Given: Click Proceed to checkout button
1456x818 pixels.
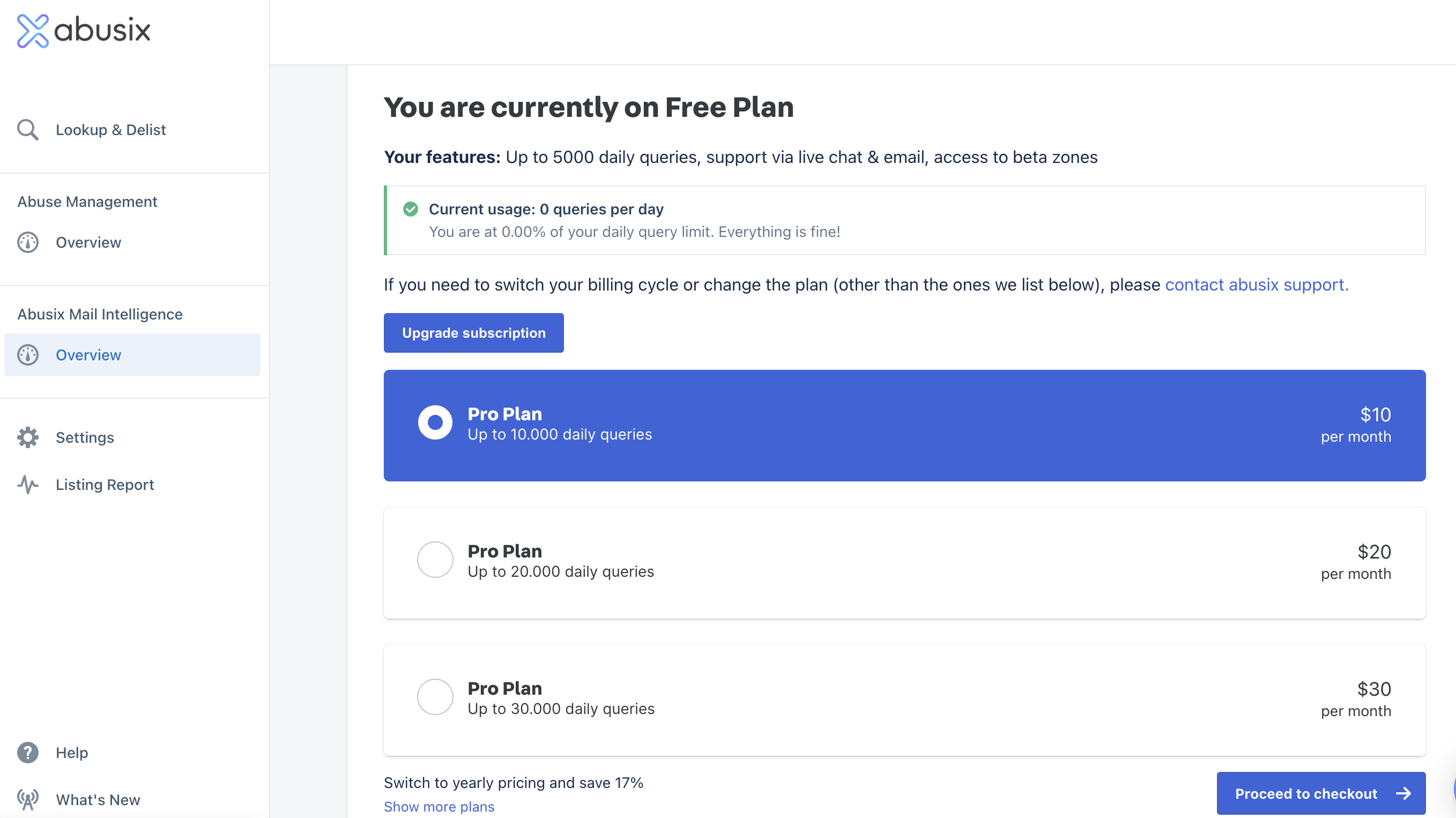Looking at the screenshot, I should pyautogui.click(x=1320, y=793).
